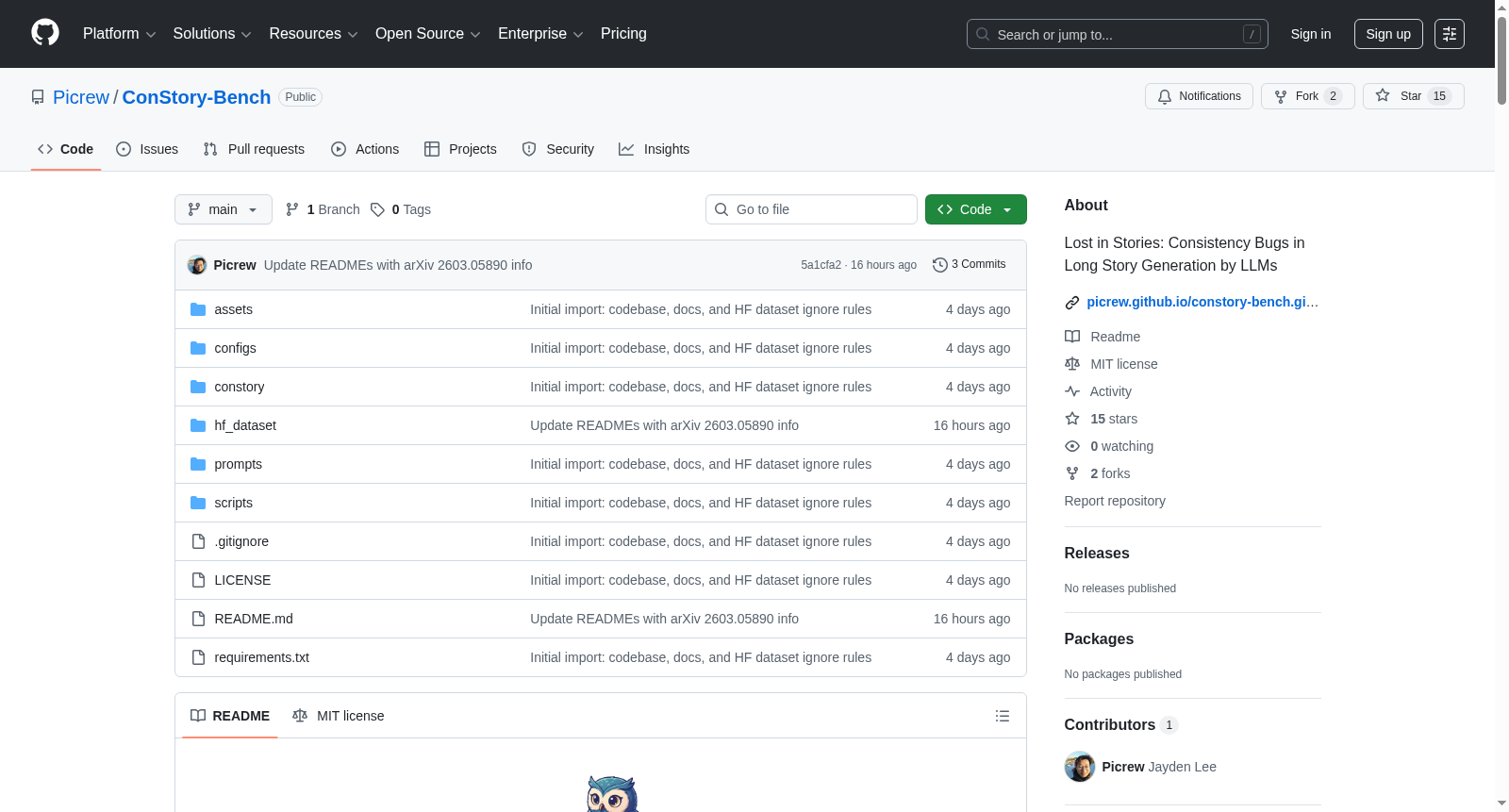Click the LICENSE file icon
This screenshot has height=812, width=1509.
pyautogui.click(x=198, y=580)
